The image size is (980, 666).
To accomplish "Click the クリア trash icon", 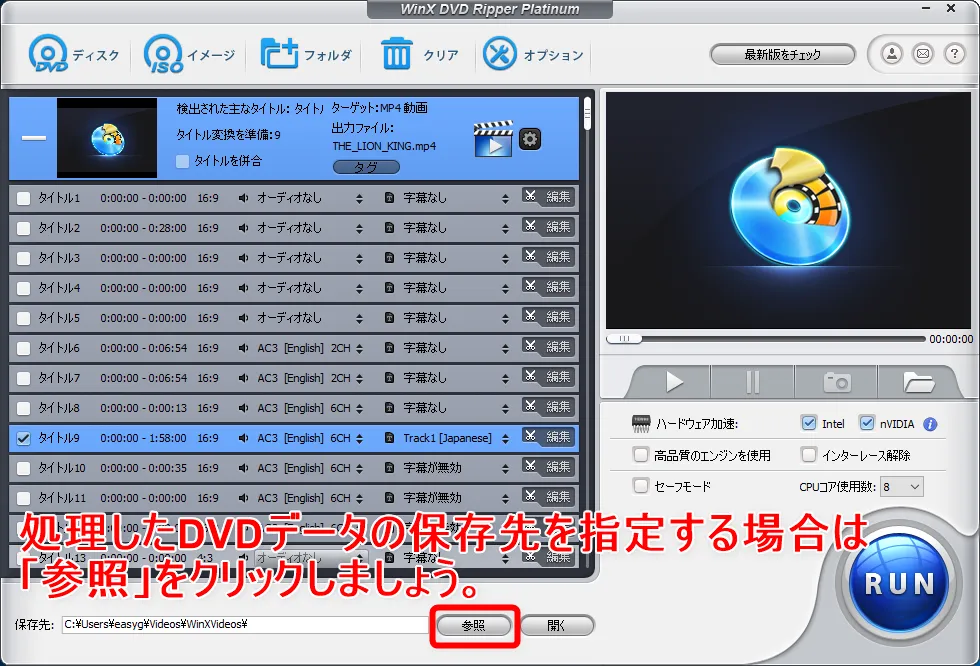I will tap(396, 54).
